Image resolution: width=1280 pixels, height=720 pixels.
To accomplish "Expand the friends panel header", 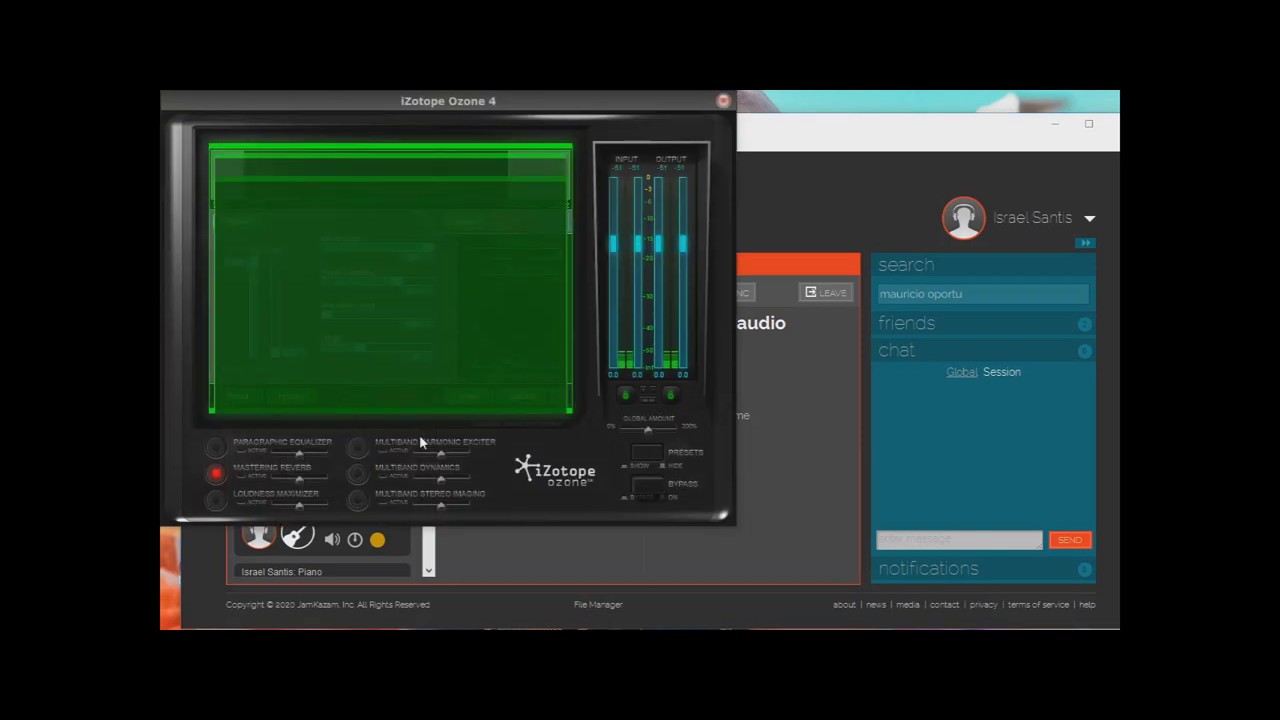I will click(x=983, y=323).
